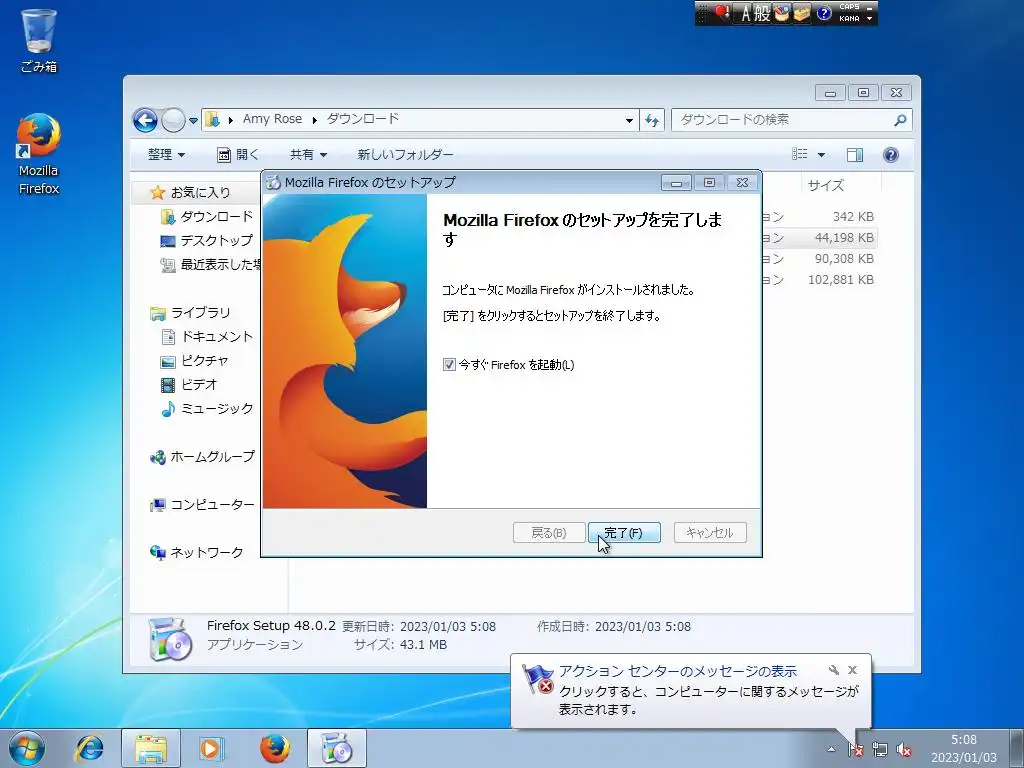Launch Internet Explorer from taskbar
Image resolution: width=1024 pixels, height=768 pixels.
pyautogui.click(x=89, y=748)
